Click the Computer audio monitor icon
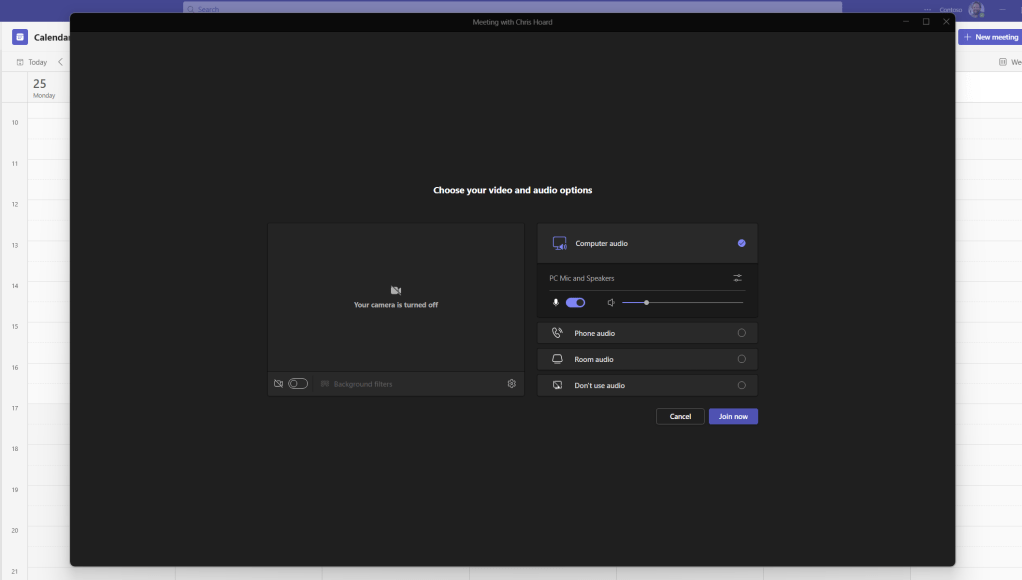The width and height of the screenshot is (1022, 580). (559, 243)
